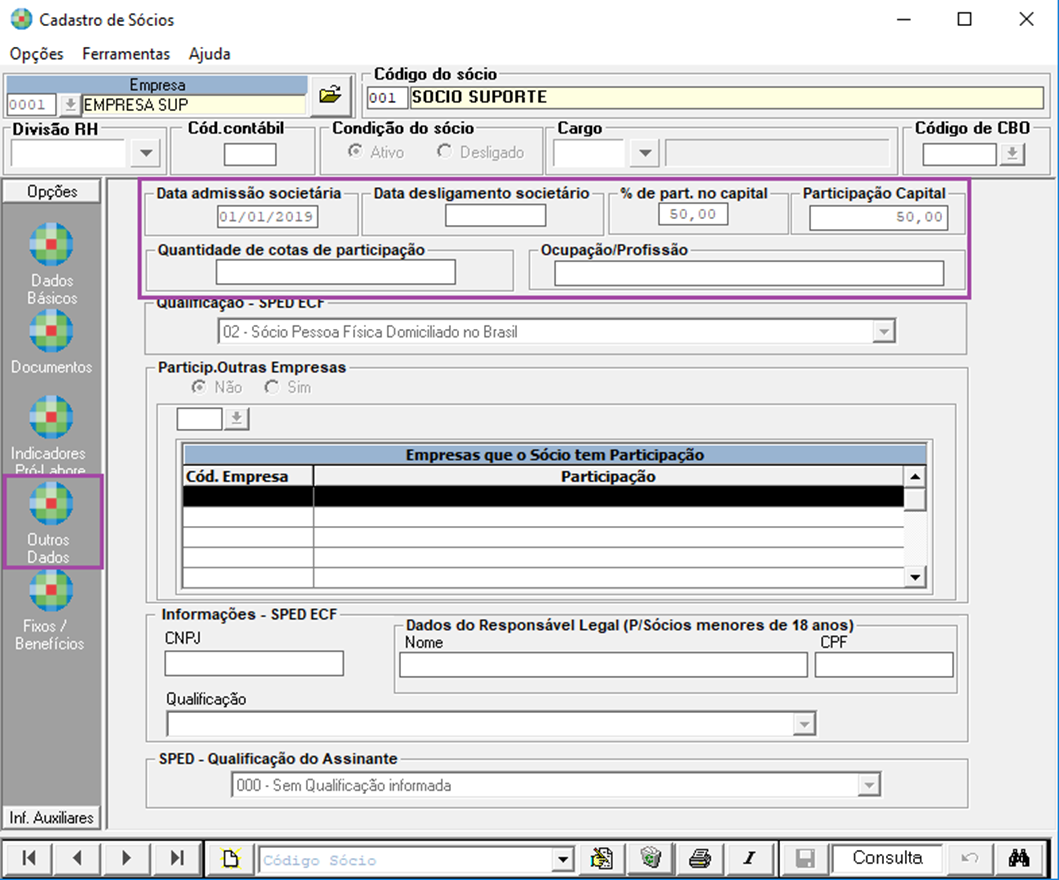Open the Ferramentas menu

click(x=126, y=54)
